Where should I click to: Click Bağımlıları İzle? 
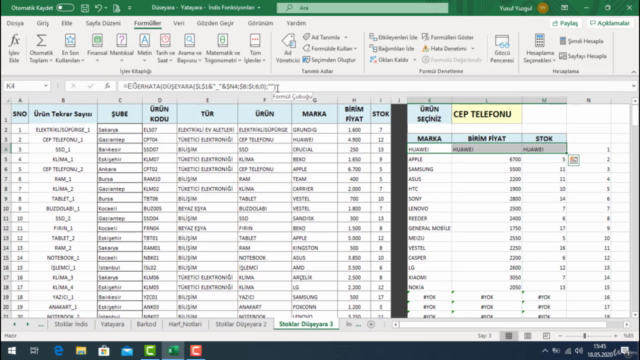392,49
